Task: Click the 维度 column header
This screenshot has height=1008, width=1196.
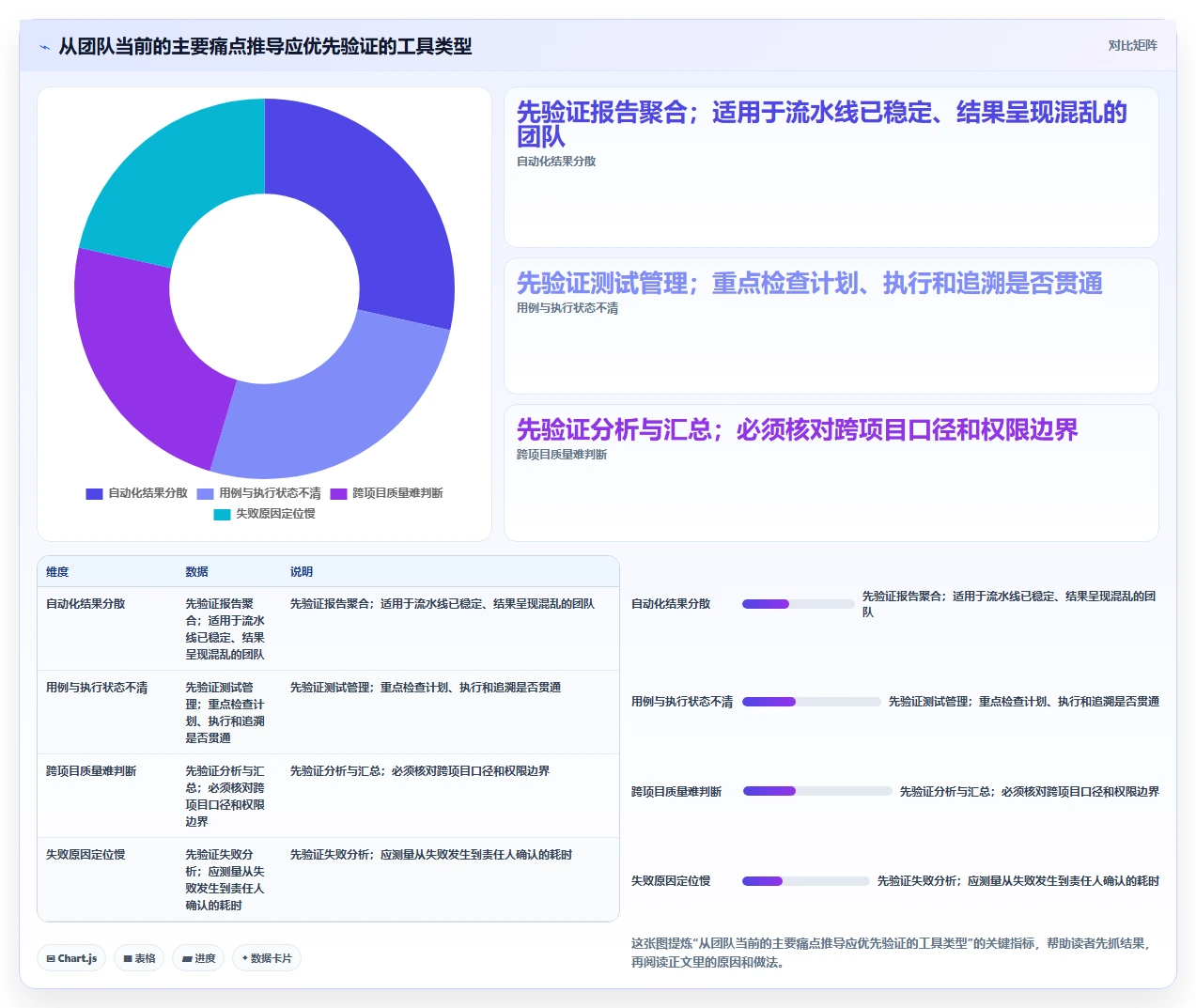Action: [x=57, y=572]
